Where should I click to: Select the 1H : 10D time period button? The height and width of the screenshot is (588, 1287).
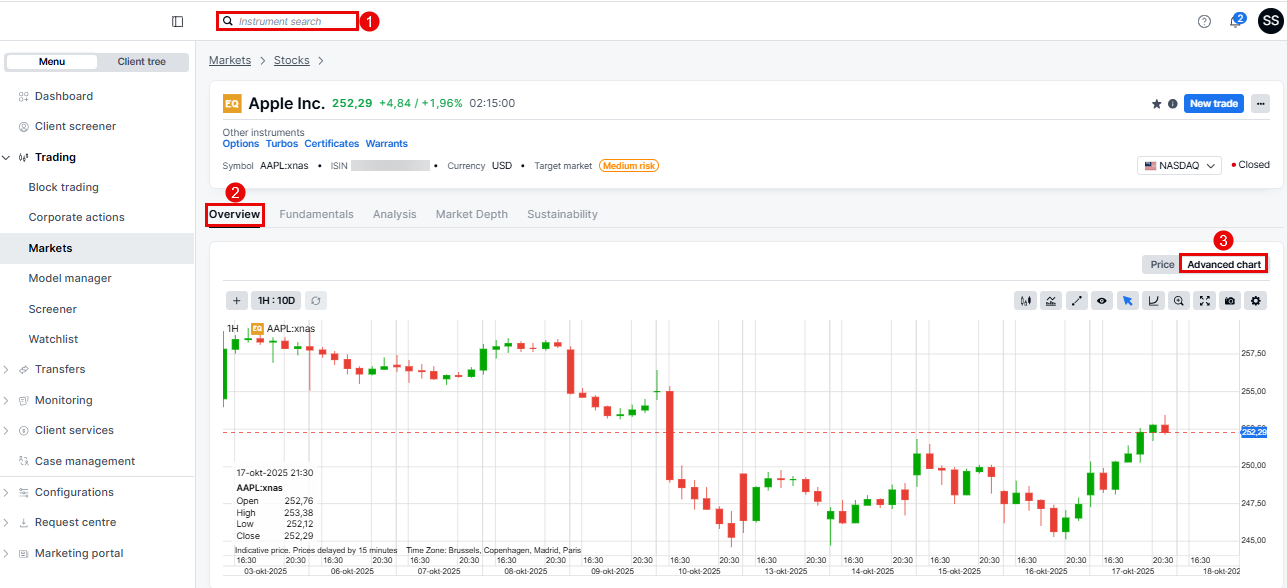275,300
